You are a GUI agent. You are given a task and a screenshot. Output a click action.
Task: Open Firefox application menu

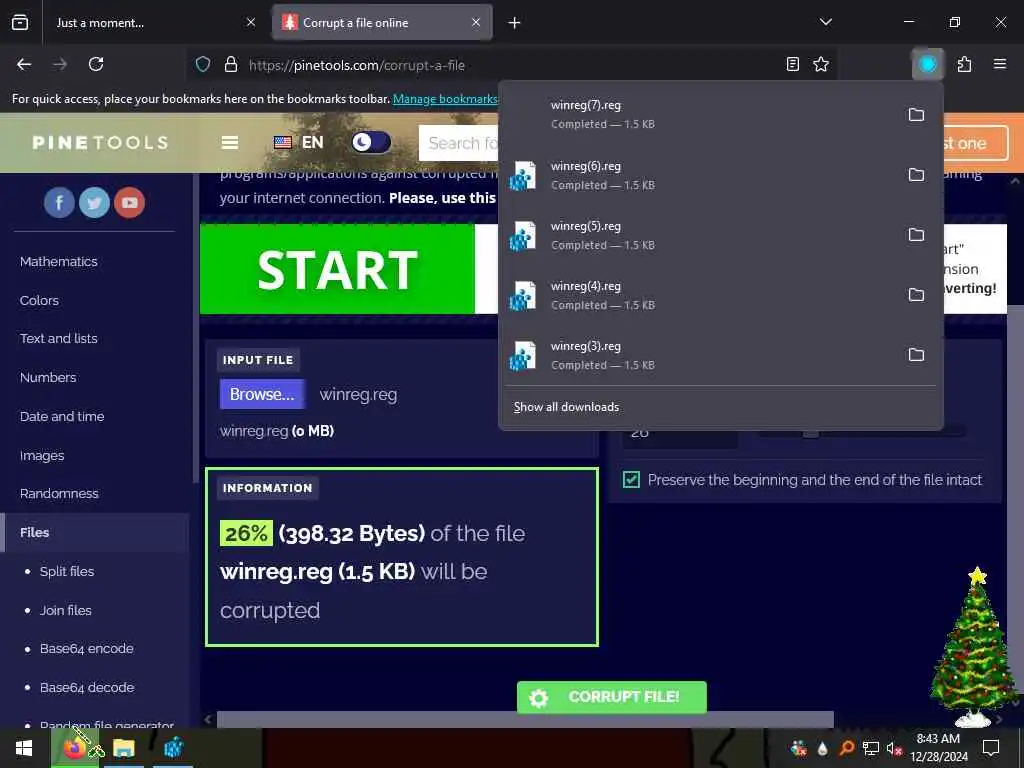click(x=1000, y=64)
